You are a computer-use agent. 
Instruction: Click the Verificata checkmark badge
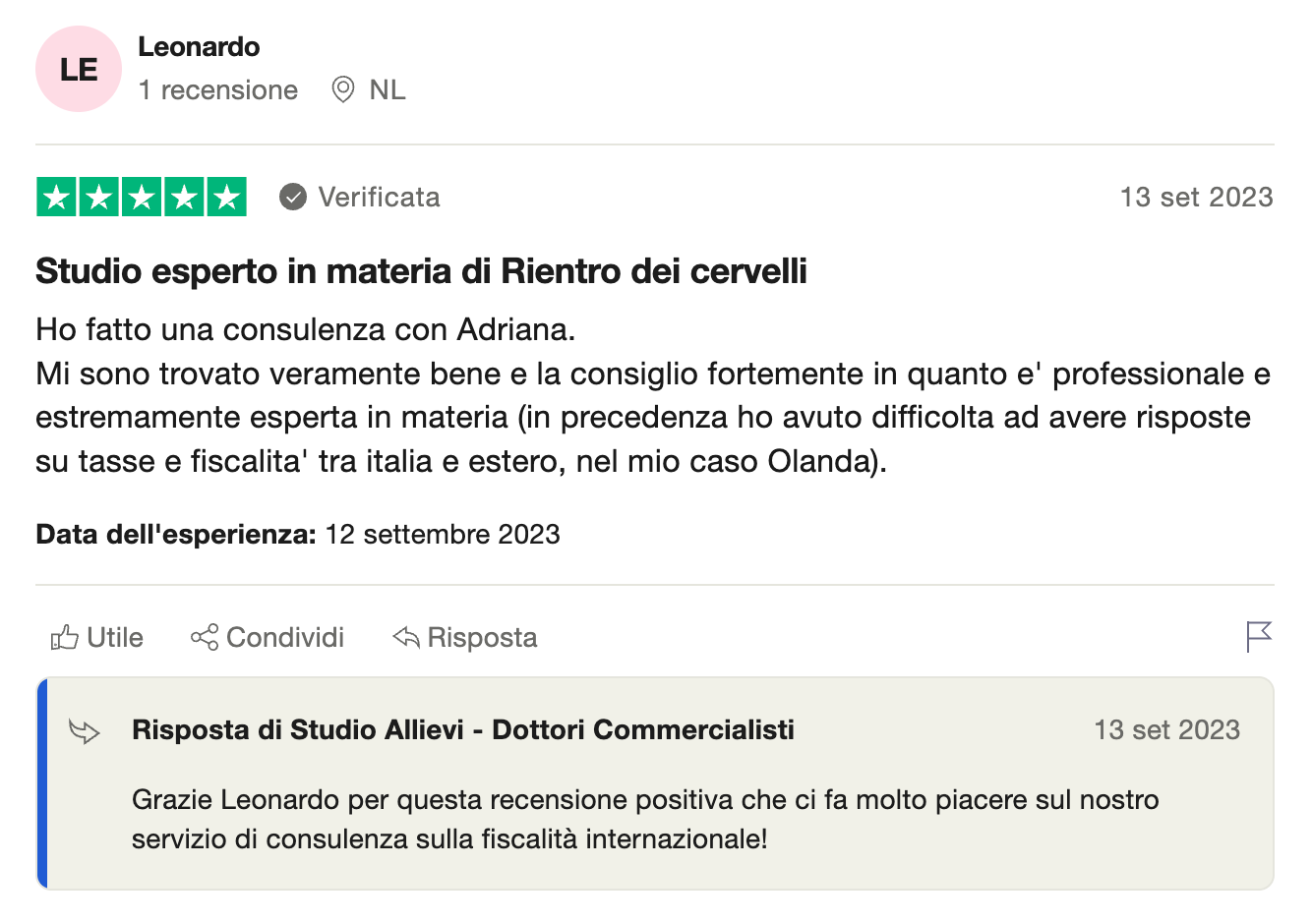click(x=293, y=198)
